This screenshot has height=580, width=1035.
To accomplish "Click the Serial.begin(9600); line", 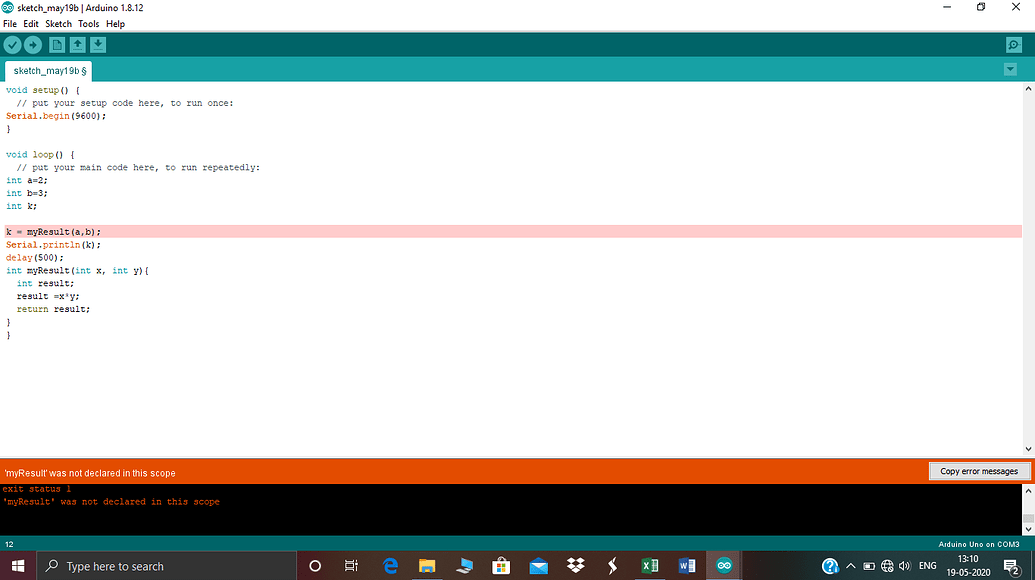I will (x=56, y=116).
